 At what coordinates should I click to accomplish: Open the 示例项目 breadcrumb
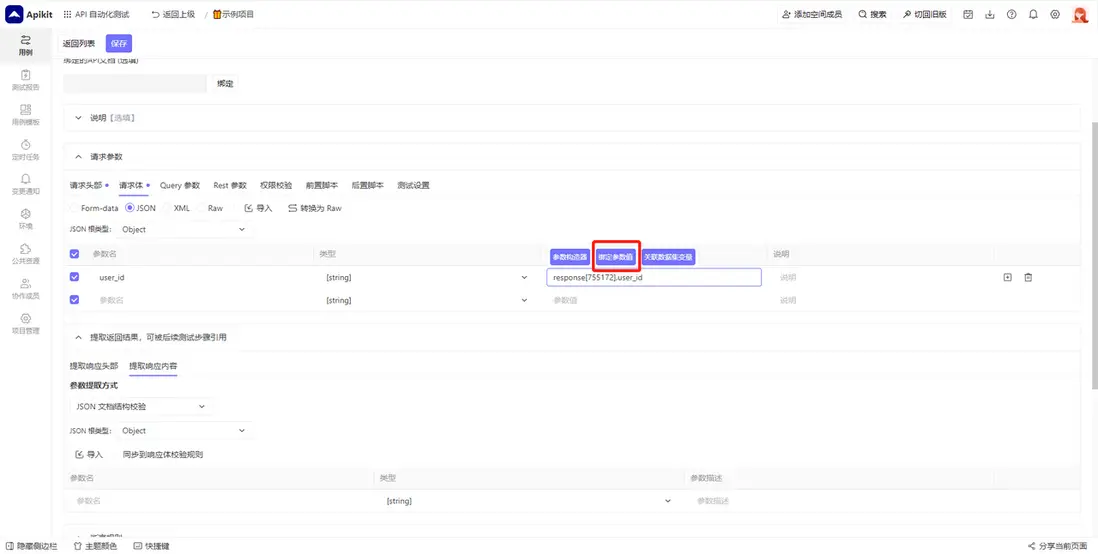(x=233, y=14)
